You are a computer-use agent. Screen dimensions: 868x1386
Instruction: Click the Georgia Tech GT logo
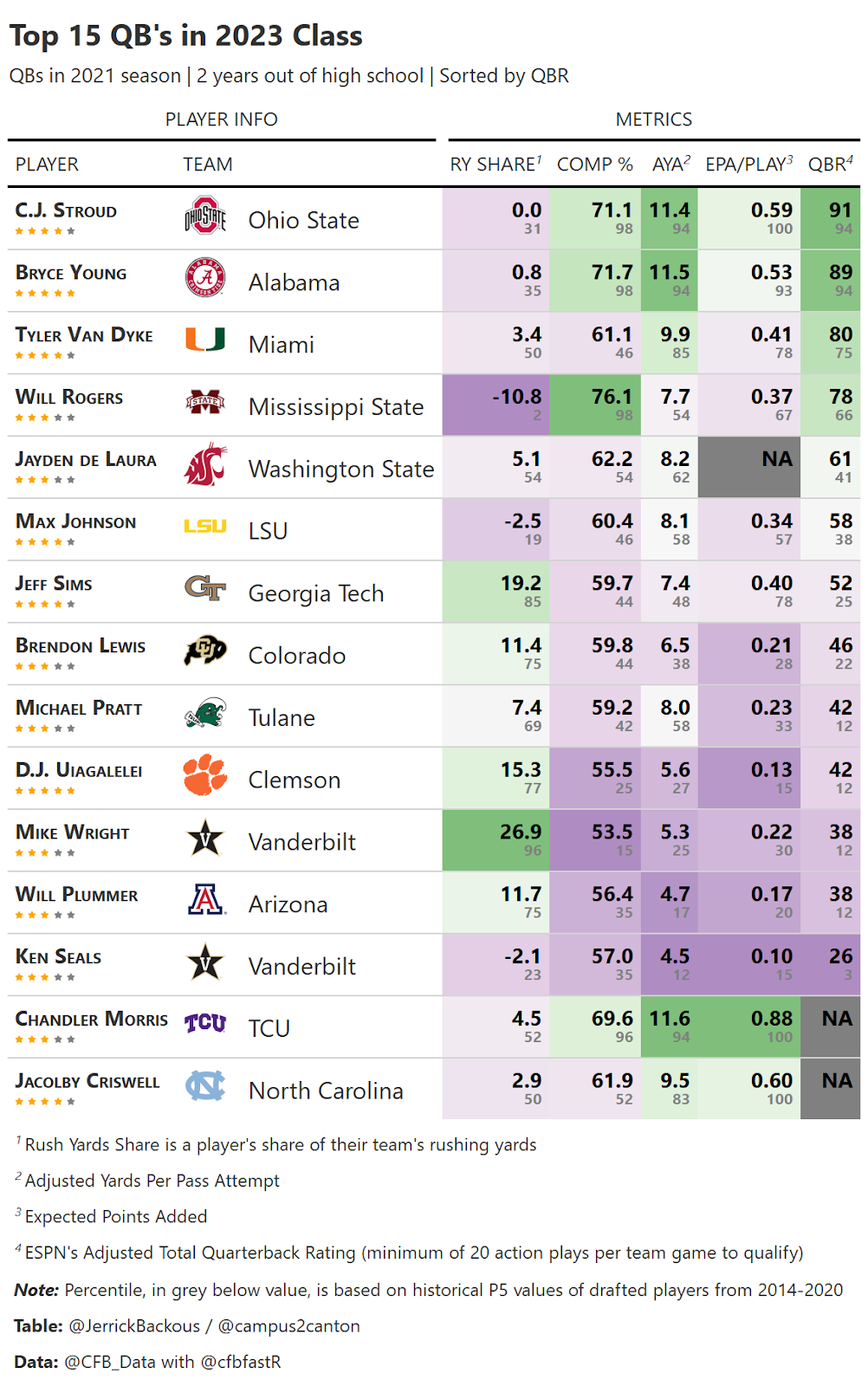pos(205,589)
